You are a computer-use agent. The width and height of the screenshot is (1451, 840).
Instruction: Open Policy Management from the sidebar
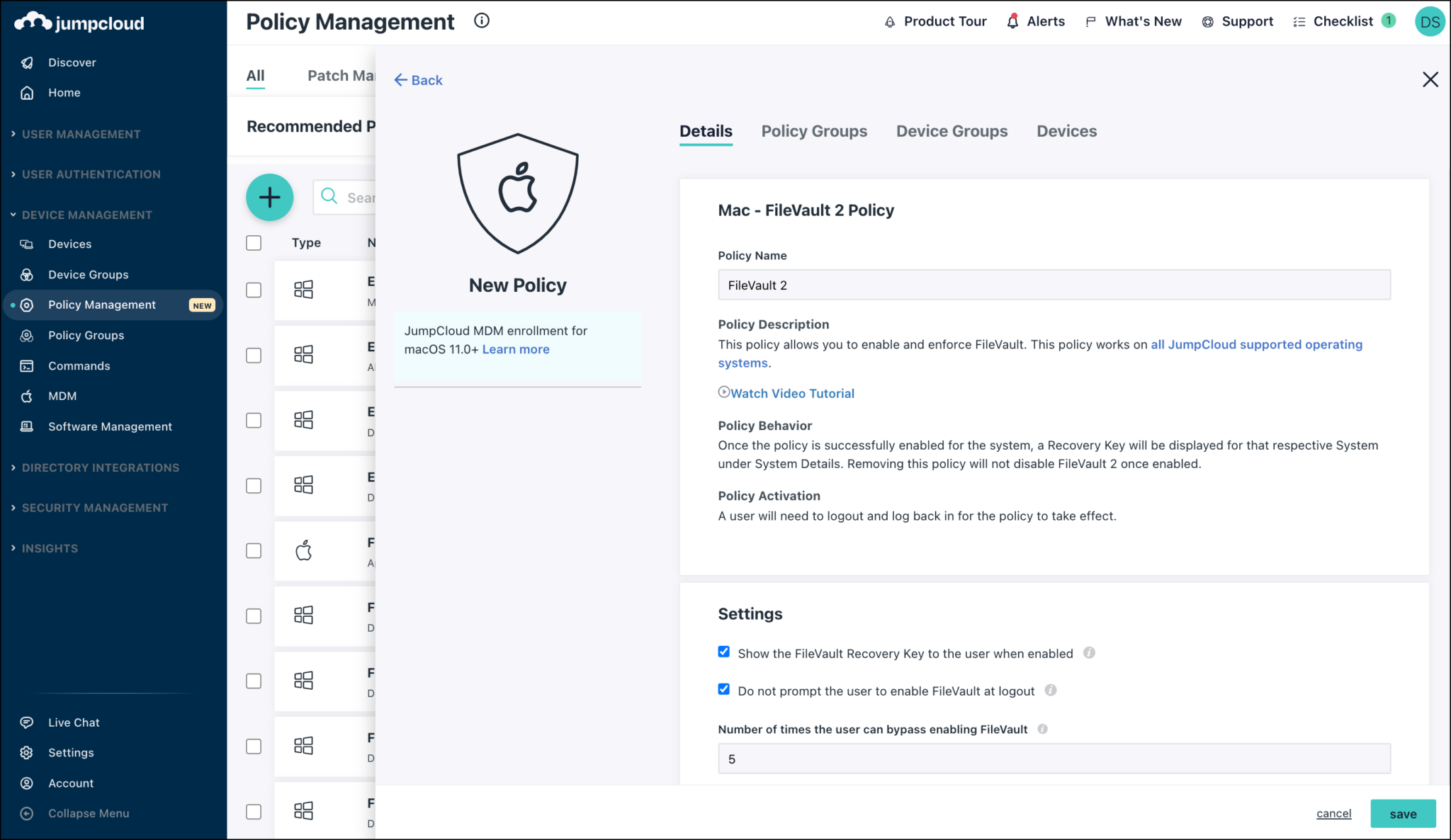pos(101,305)
